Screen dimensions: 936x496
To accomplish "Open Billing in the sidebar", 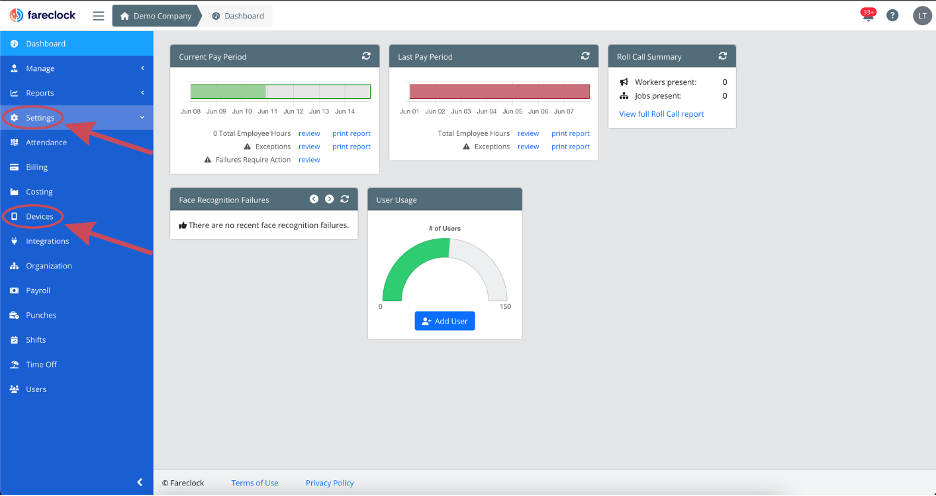I will (x=76, y=167).
